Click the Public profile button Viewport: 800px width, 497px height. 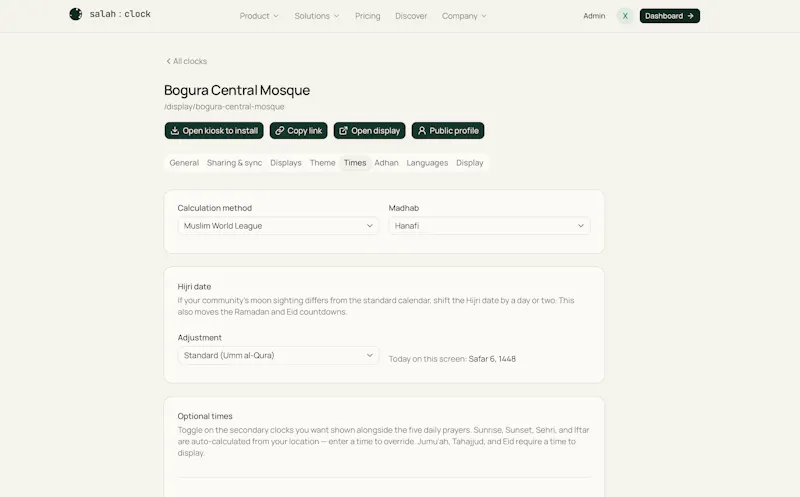click(x=448, y=131)
